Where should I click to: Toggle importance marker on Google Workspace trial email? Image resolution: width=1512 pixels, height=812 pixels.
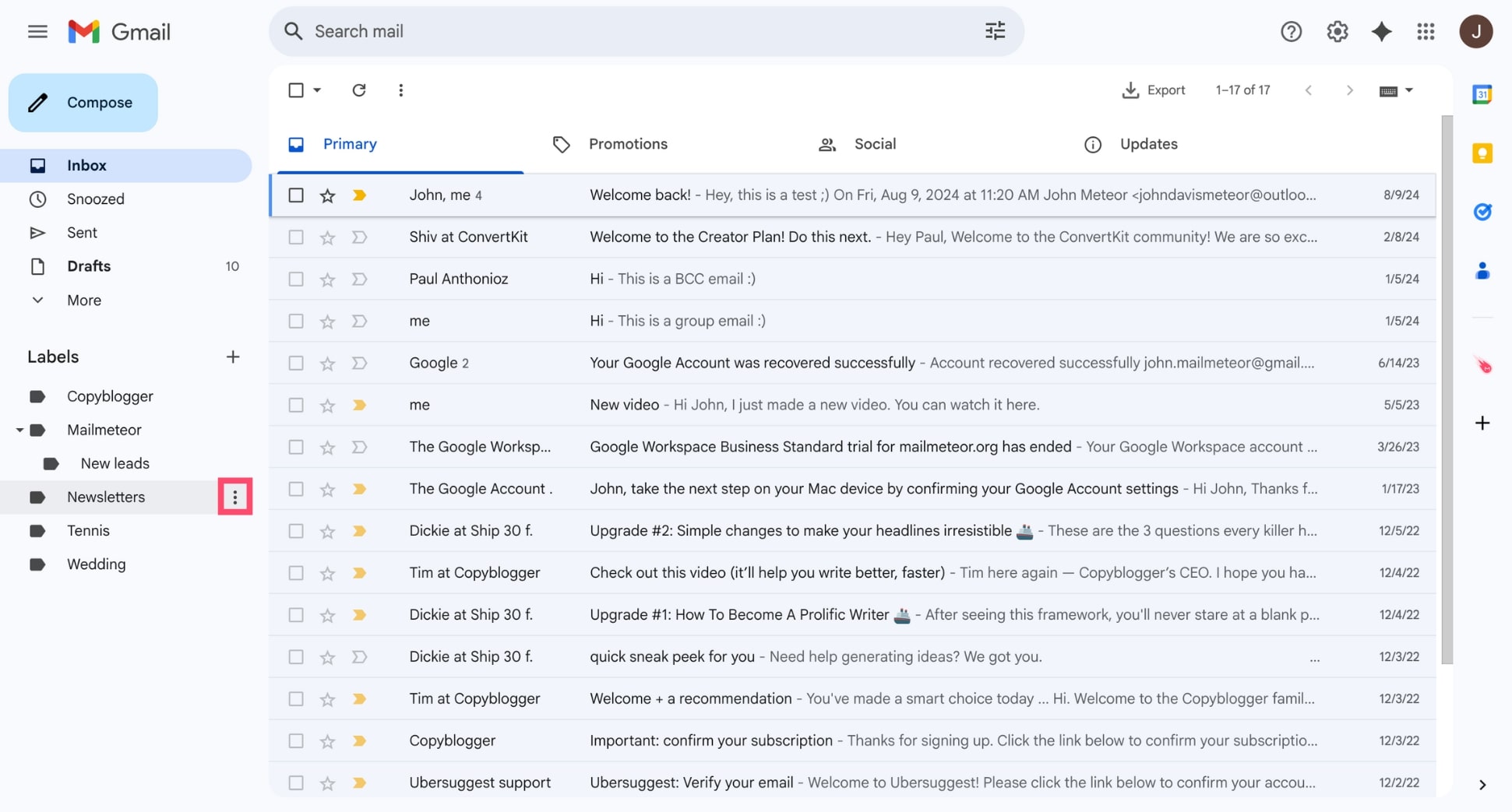pyautogui.click(x=359, y=448)
